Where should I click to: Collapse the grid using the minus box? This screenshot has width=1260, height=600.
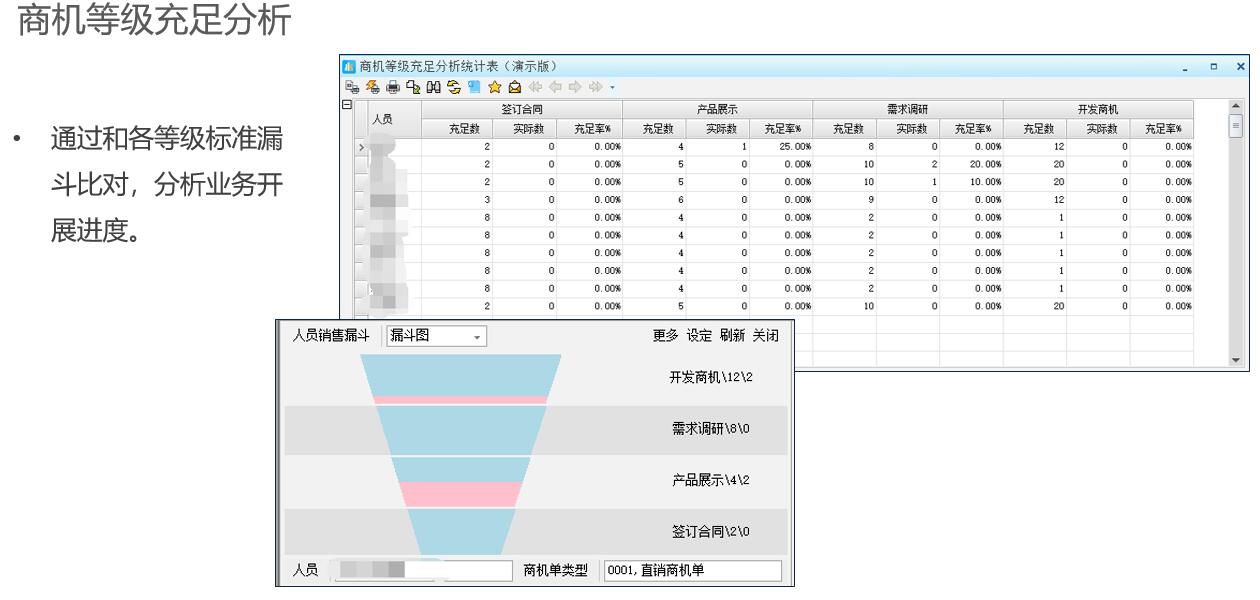coord(348,105)
